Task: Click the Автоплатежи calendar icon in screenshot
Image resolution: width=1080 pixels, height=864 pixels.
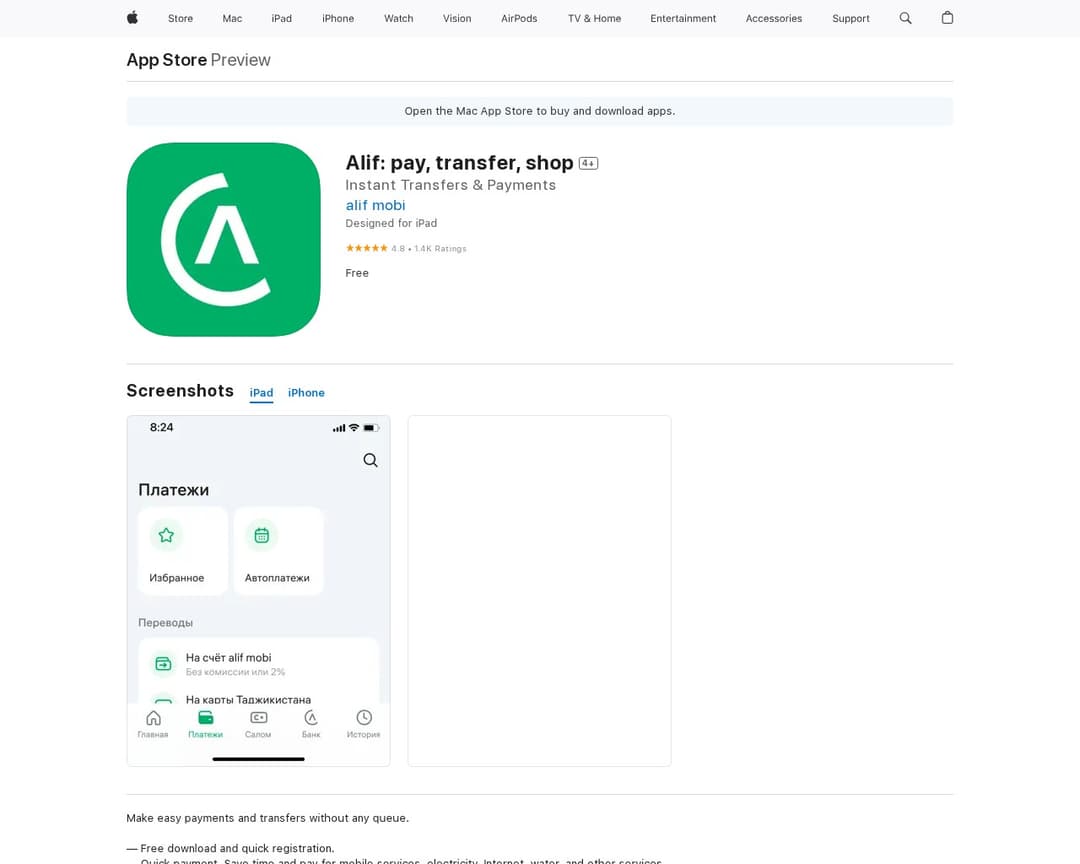Action: point(262,535)
